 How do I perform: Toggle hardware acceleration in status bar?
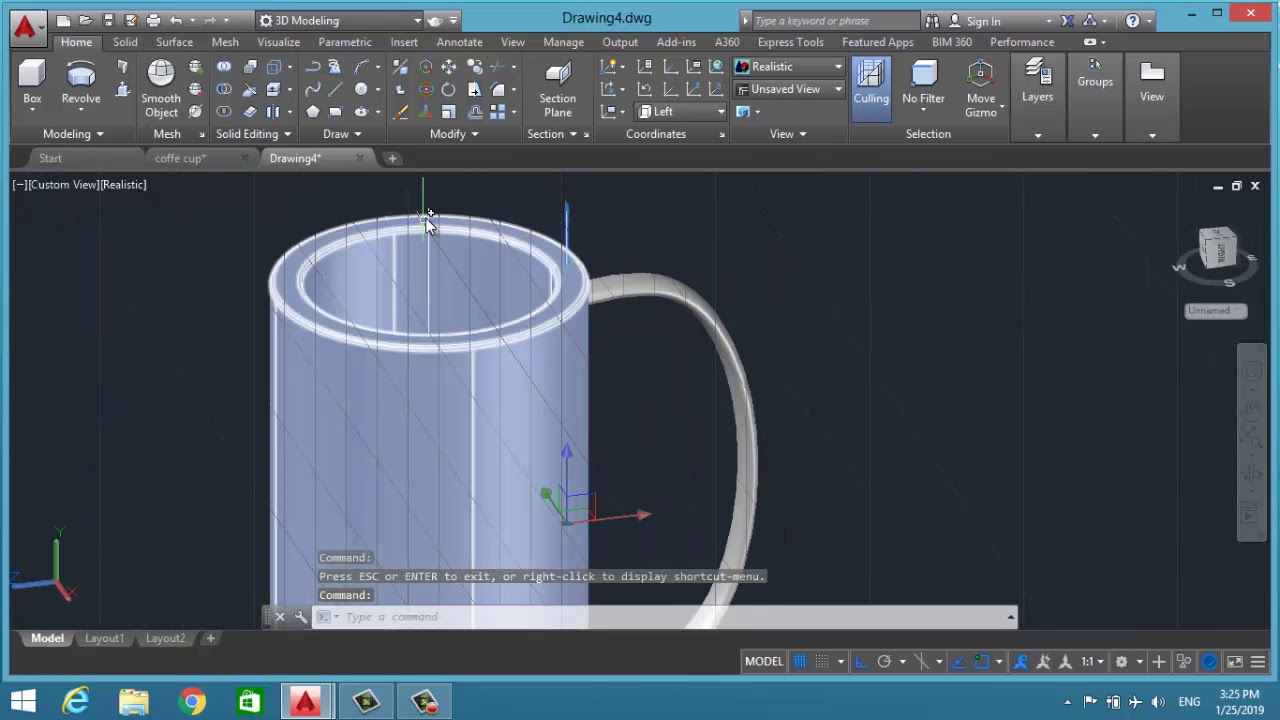click(x=1209, y=661)
